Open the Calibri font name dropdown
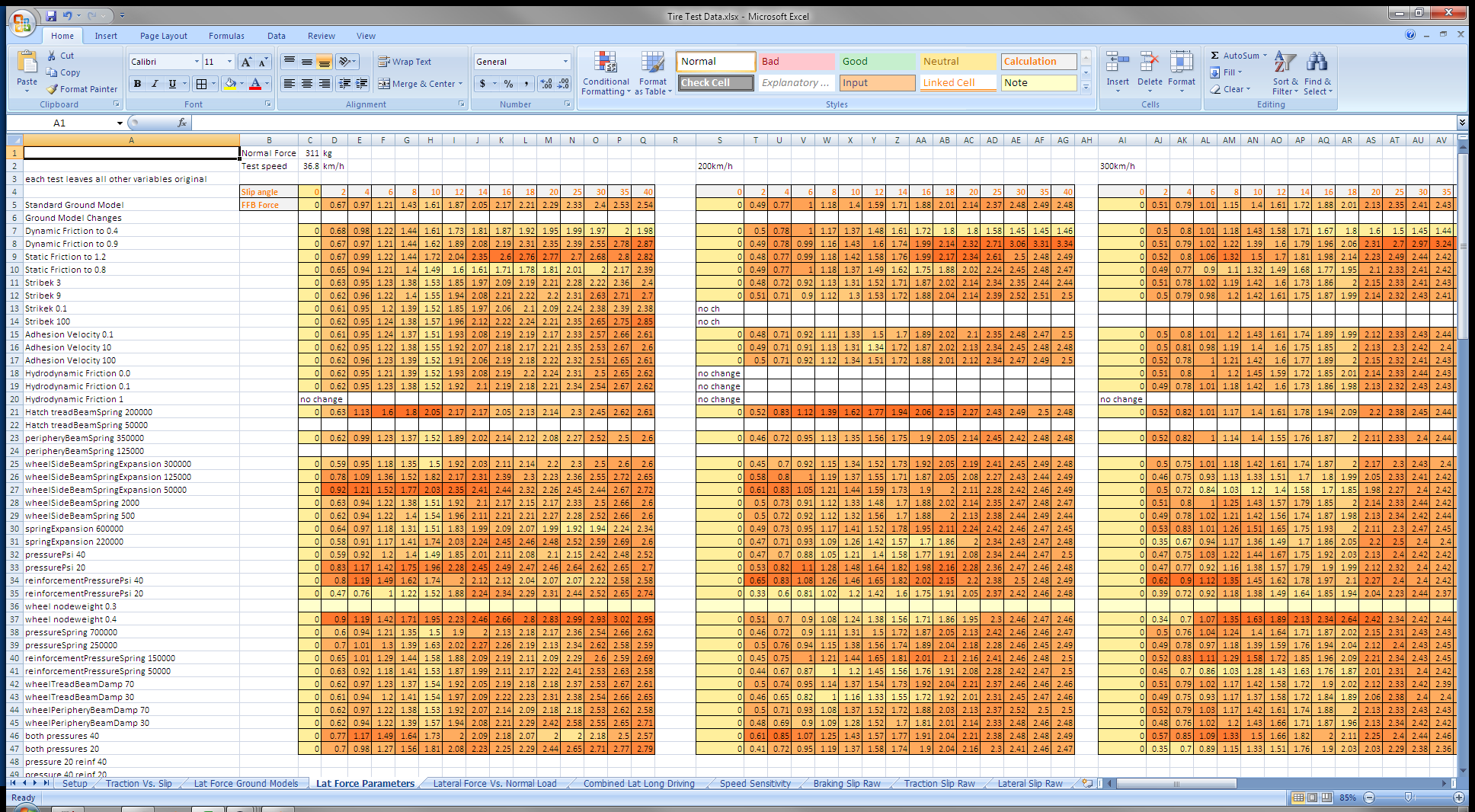Image resolution: width=1475 pixels, height=812 pixels. pyautogui.click(x=197, y=62)
